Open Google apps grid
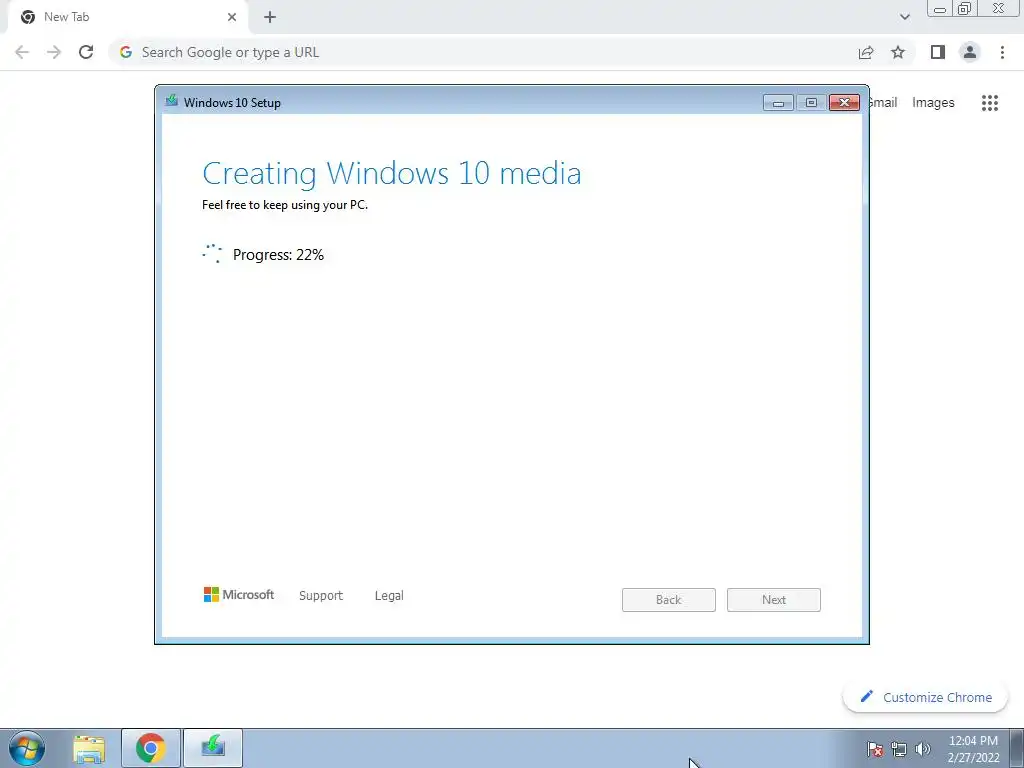This screenshot has width=1024, height=768. tap(989, 103)
